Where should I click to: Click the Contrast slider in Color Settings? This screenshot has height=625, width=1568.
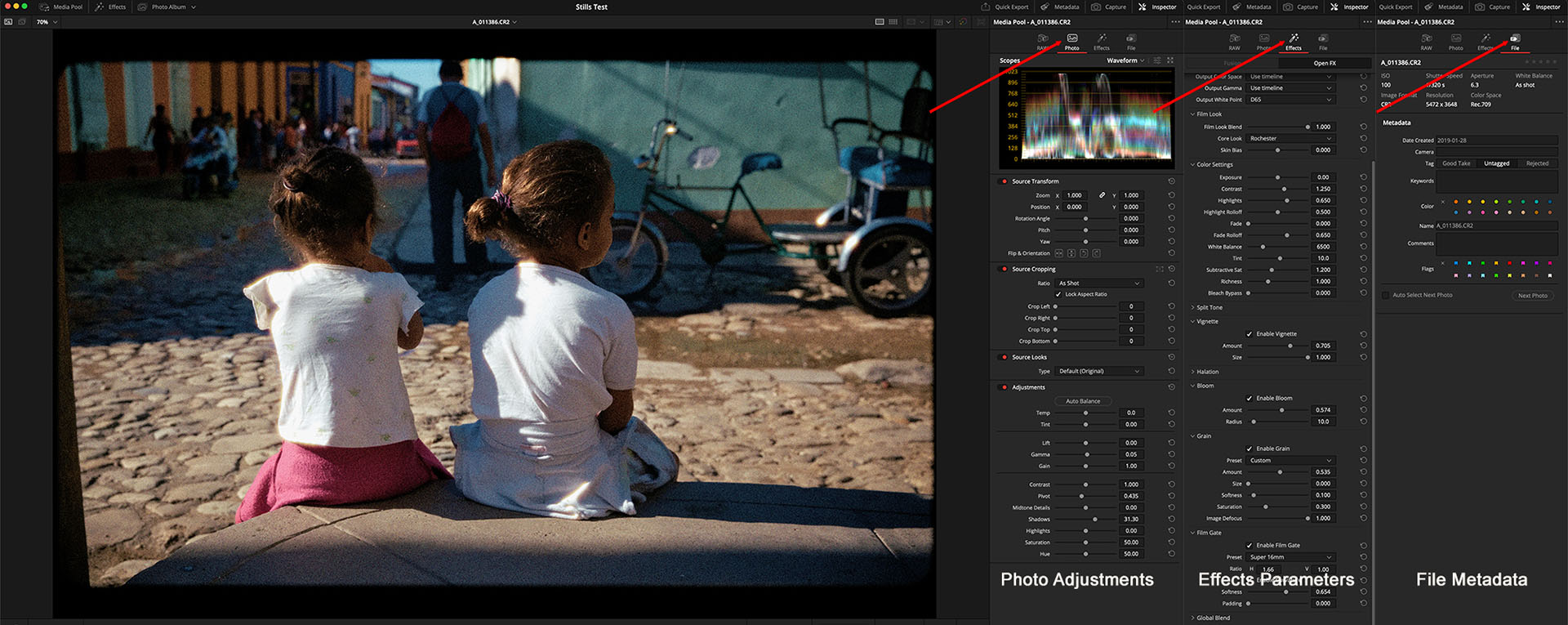point(1278,189)
